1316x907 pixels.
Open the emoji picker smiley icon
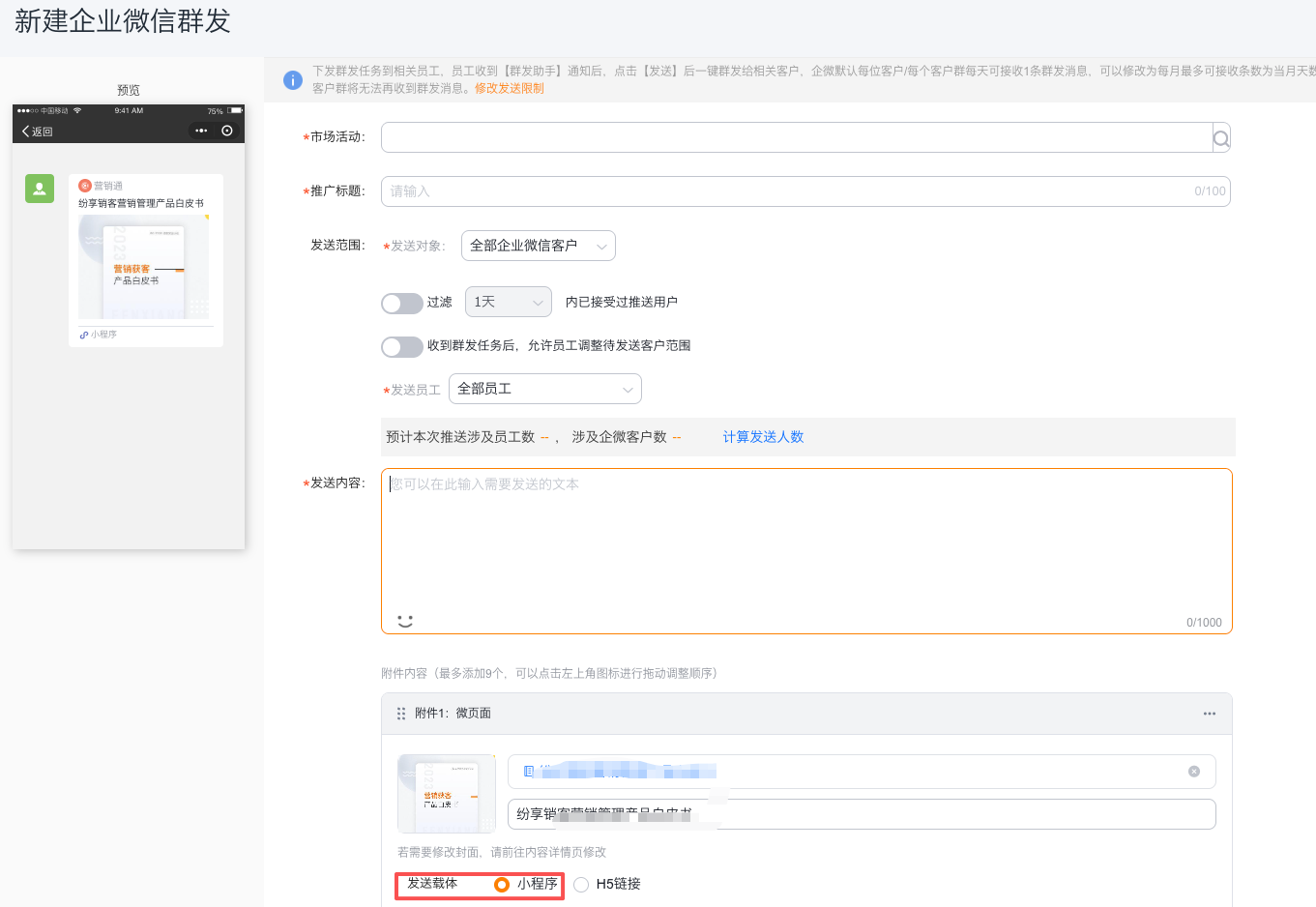point(405,621)
